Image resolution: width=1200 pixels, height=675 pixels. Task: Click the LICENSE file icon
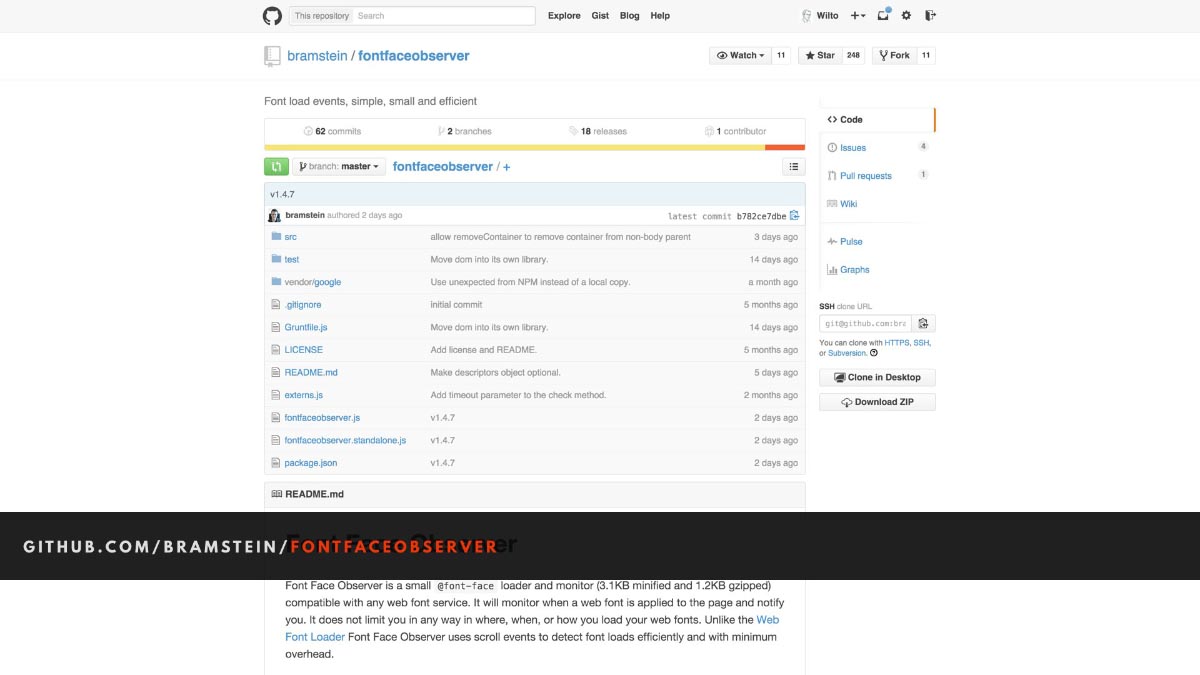pos(276,350)
